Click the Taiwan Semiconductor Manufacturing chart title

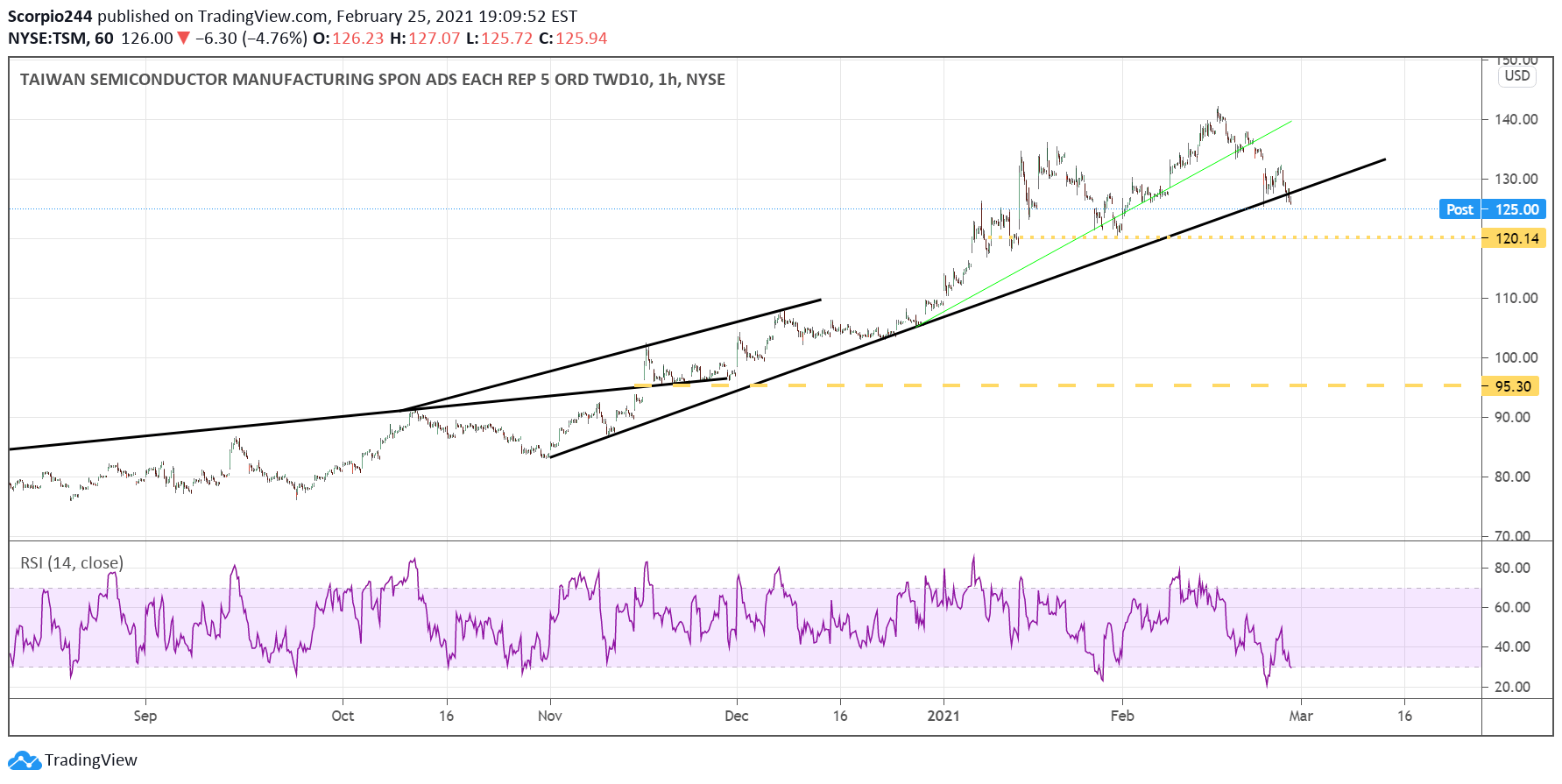[x=372, y=80]
